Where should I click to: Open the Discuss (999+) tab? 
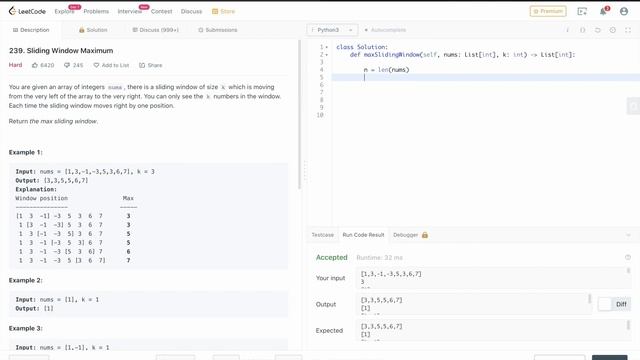(156, 30)
